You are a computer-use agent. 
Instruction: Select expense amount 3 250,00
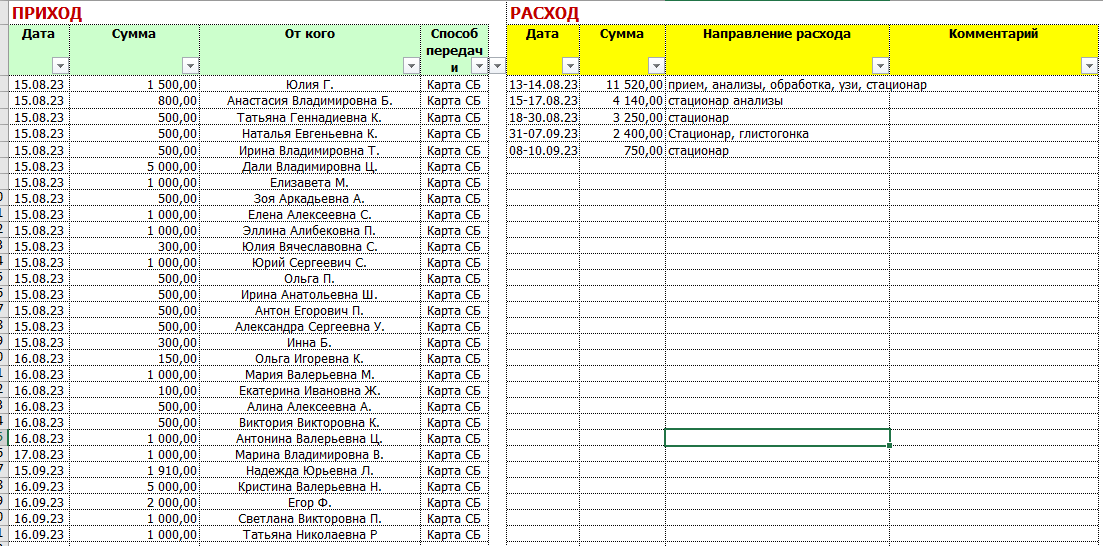coord(623,117)
